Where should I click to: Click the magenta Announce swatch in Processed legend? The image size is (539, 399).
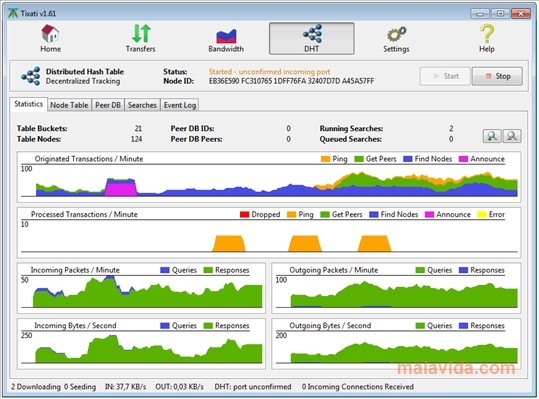coord(429,215)
